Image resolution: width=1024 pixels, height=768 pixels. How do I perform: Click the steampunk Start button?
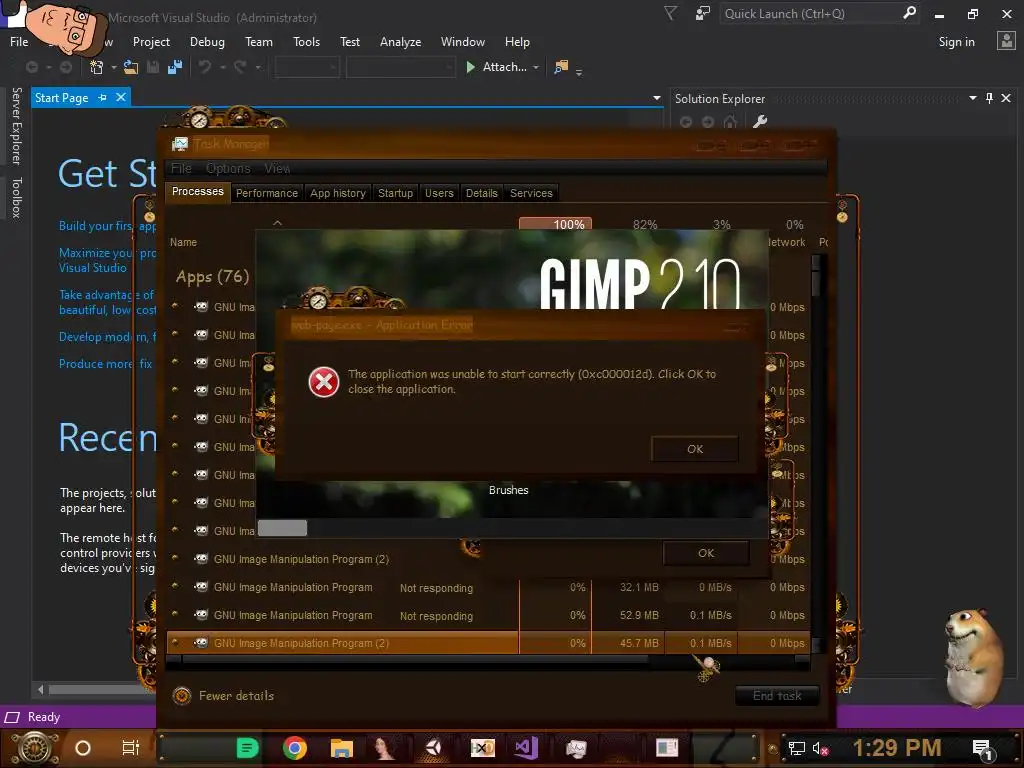35,748
